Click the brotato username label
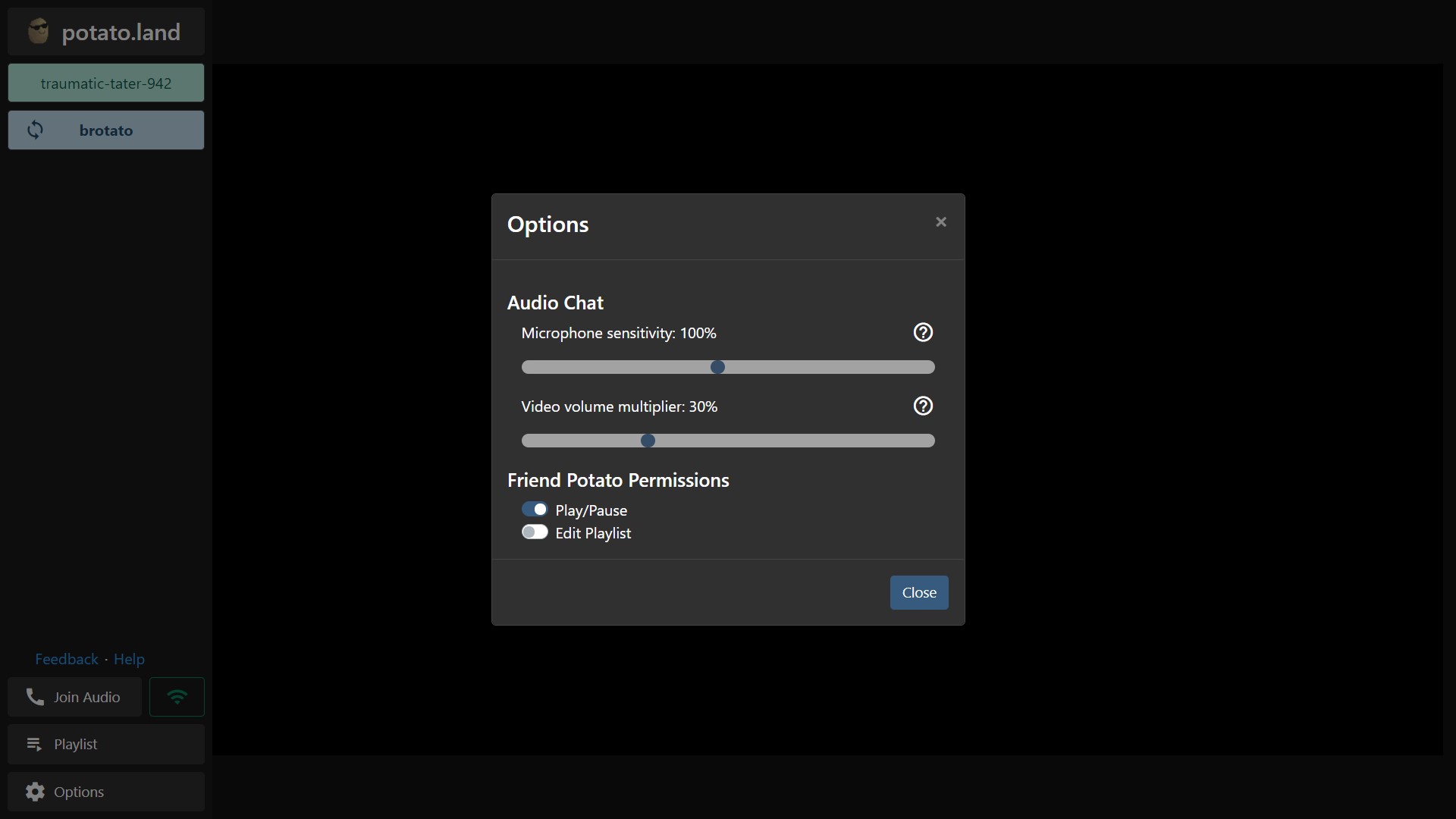This screenshot has width=1456, height=819. 106,130
